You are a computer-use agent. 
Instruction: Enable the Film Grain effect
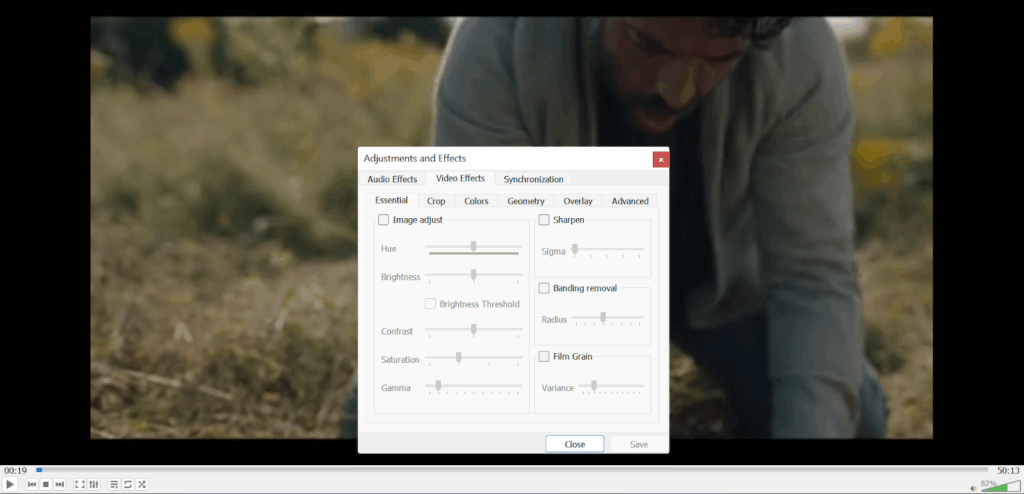coord(544,357)
